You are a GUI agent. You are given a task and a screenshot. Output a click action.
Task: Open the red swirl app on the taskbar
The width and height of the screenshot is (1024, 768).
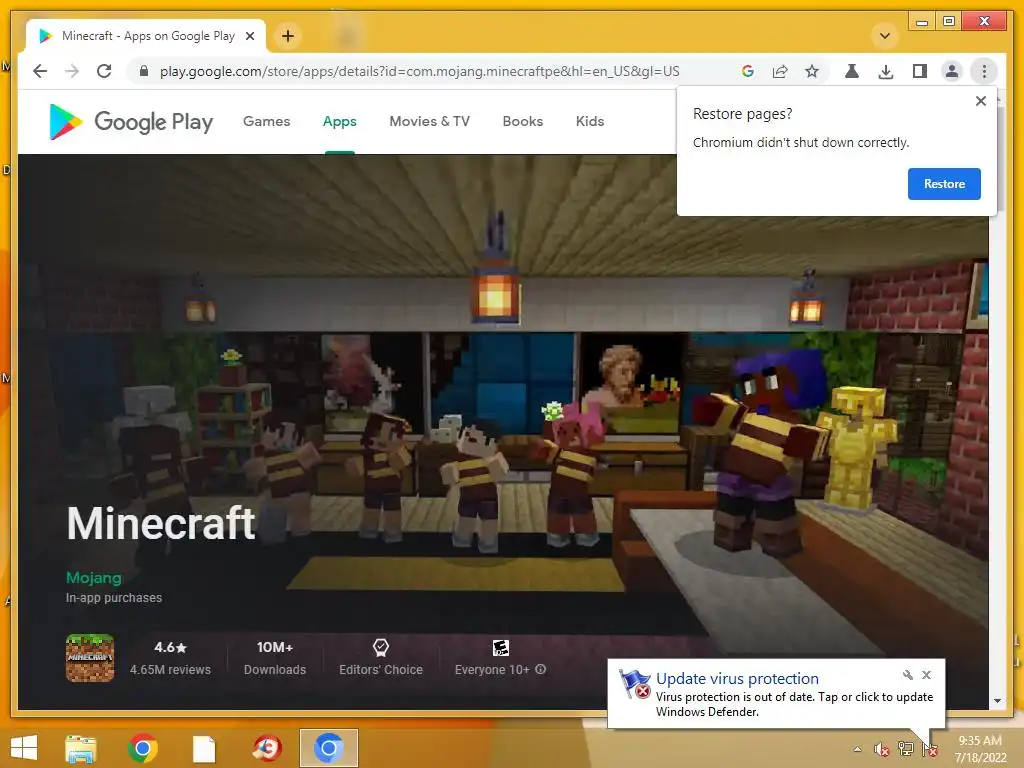(x=266, y=748)
